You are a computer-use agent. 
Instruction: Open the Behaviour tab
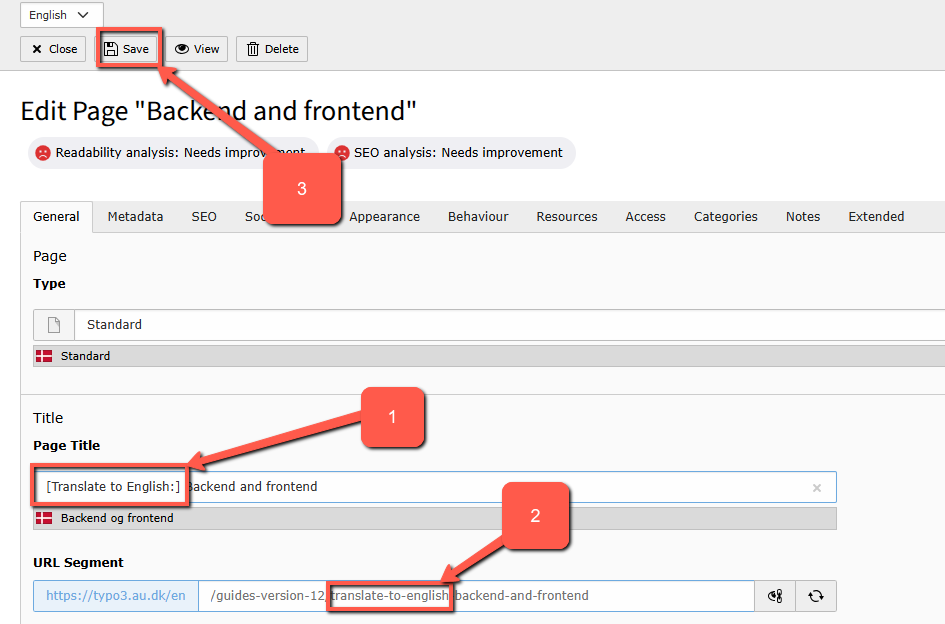click(478, 217)
